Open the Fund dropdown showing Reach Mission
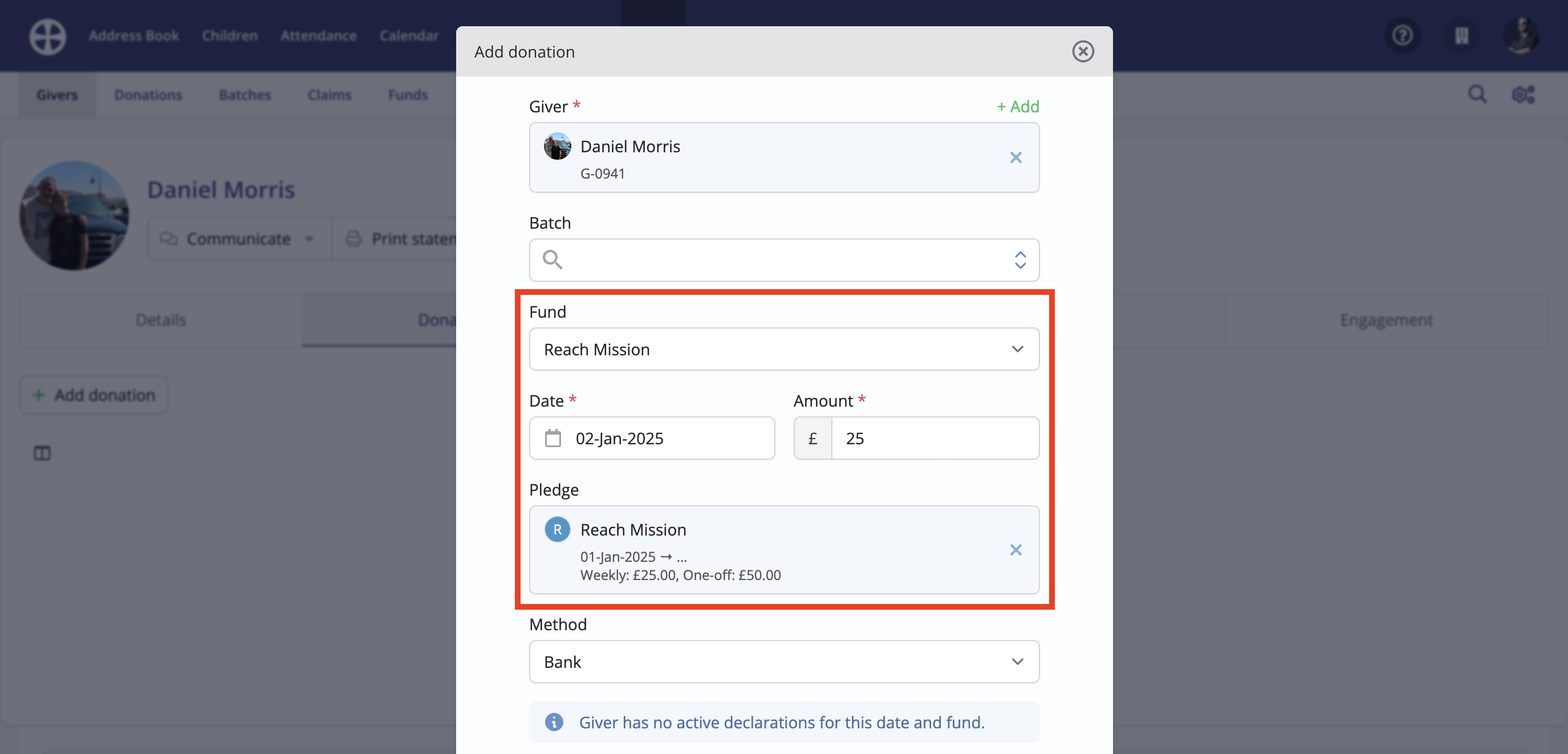The image size is (1568, 754). [784, 350]
